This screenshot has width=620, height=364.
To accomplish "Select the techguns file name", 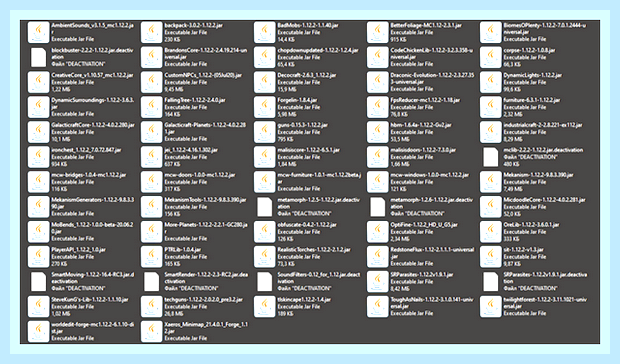I will (x=204, y=300).
